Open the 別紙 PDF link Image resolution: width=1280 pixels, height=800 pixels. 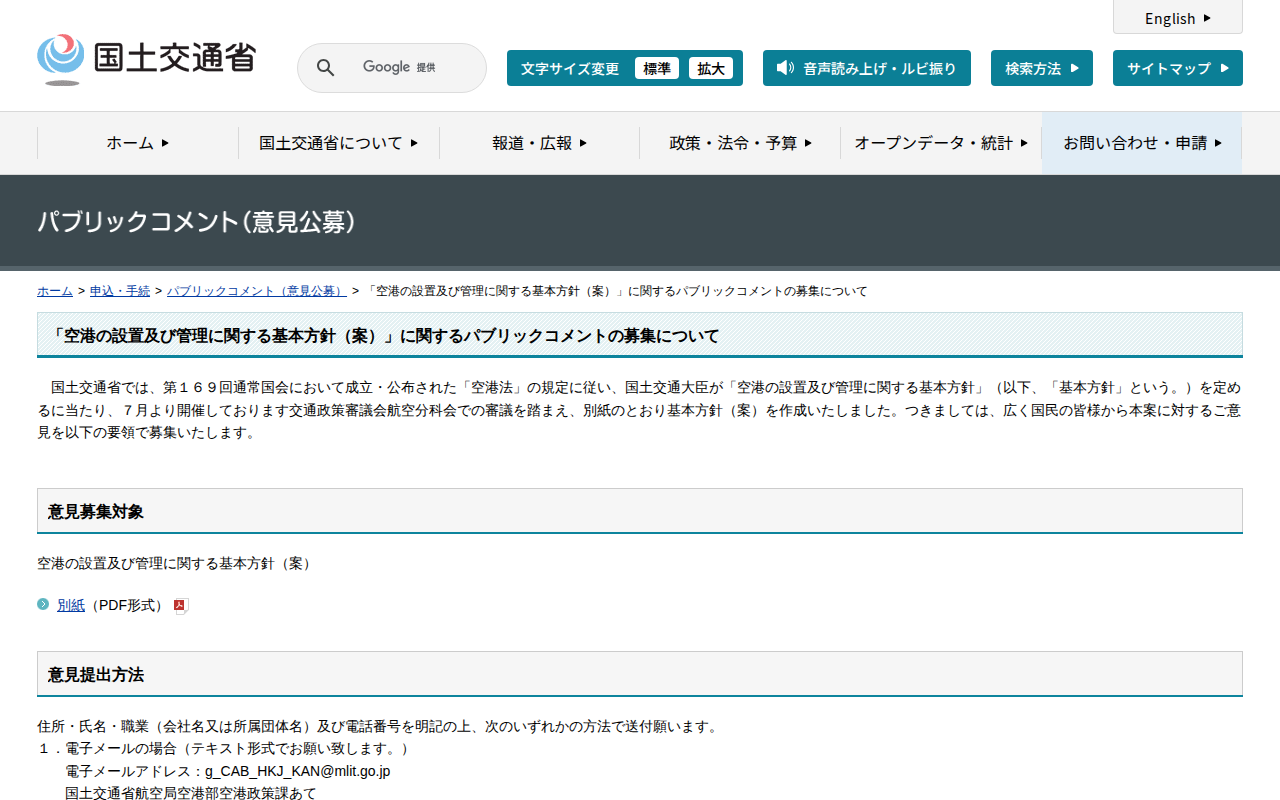(x=71, y=605)
